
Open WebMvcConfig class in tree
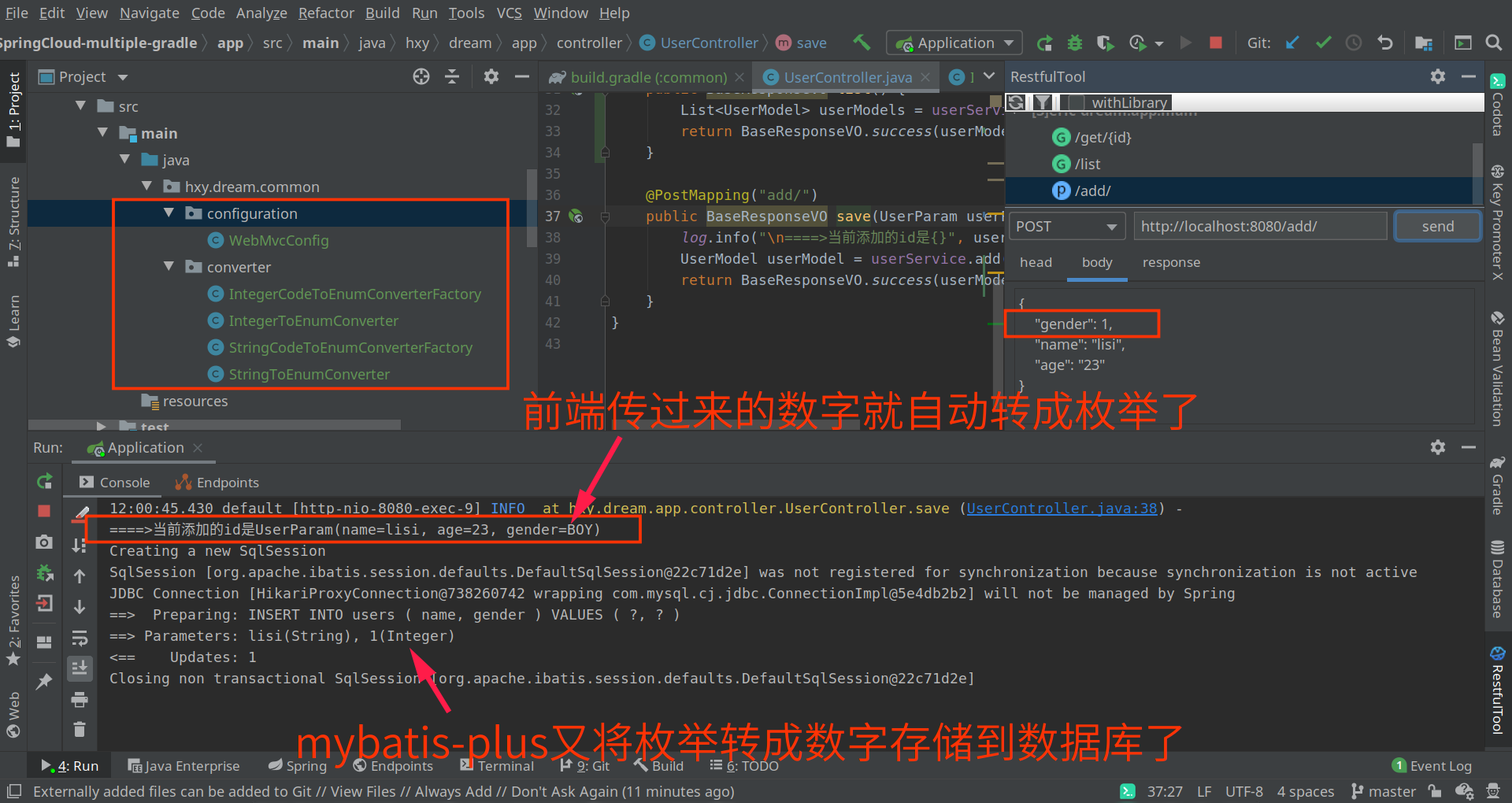(279, 240)
